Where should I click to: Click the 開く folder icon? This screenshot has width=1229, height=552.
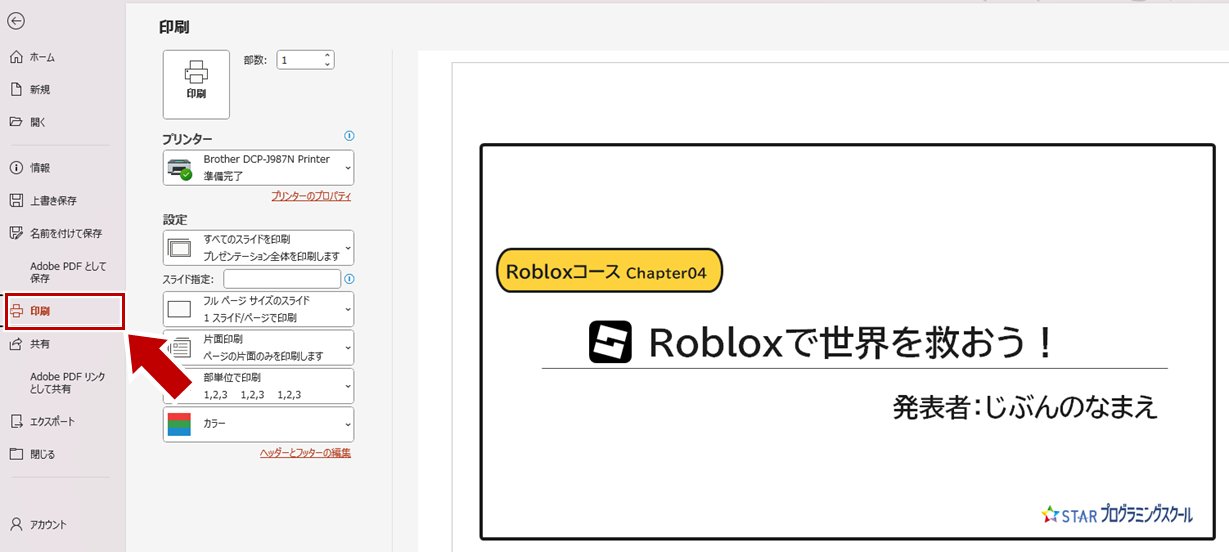tap(16, 122)
